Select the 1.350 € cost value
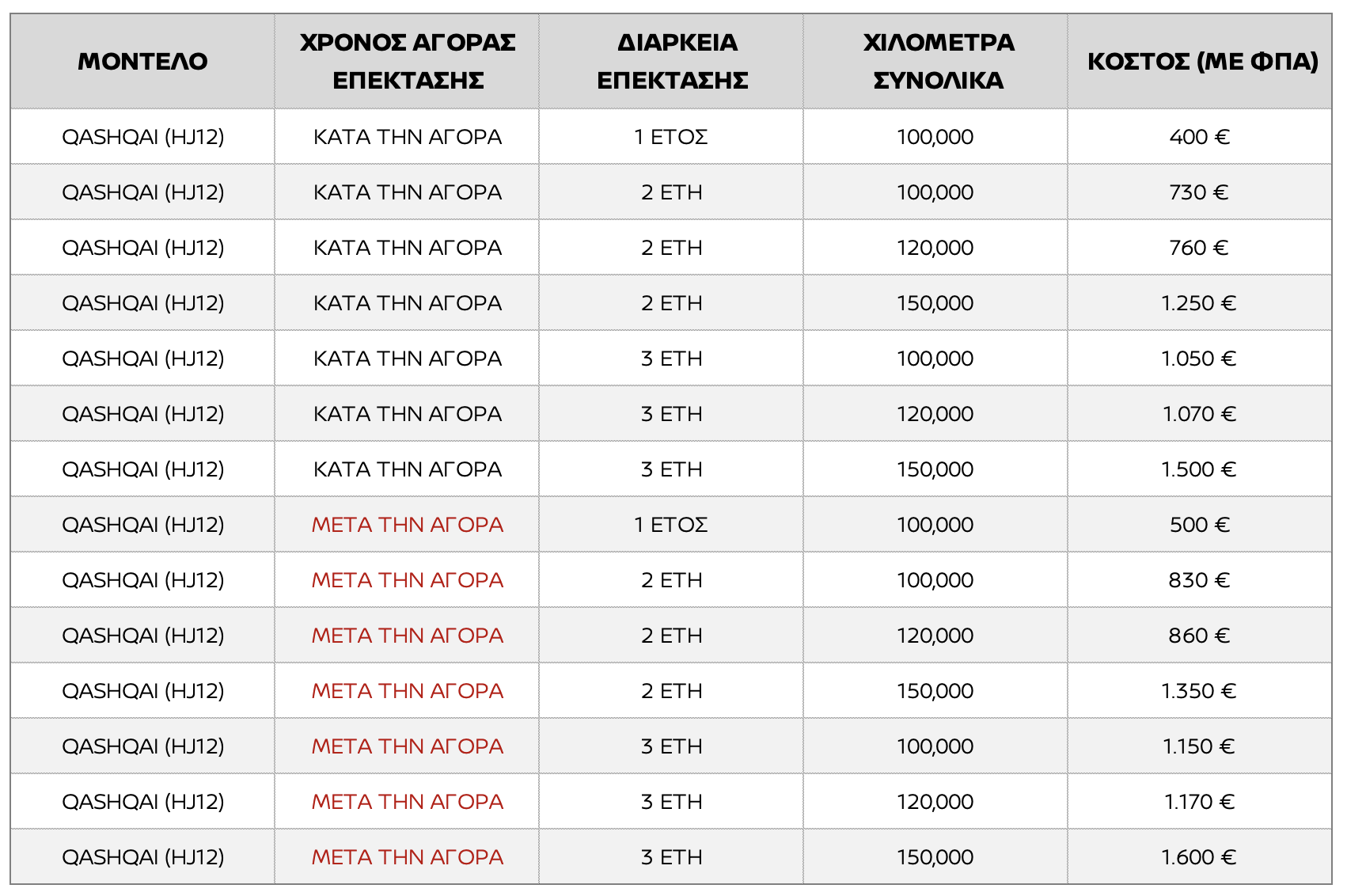The width and height of the screenshot is (1347, 896). 1199,691
